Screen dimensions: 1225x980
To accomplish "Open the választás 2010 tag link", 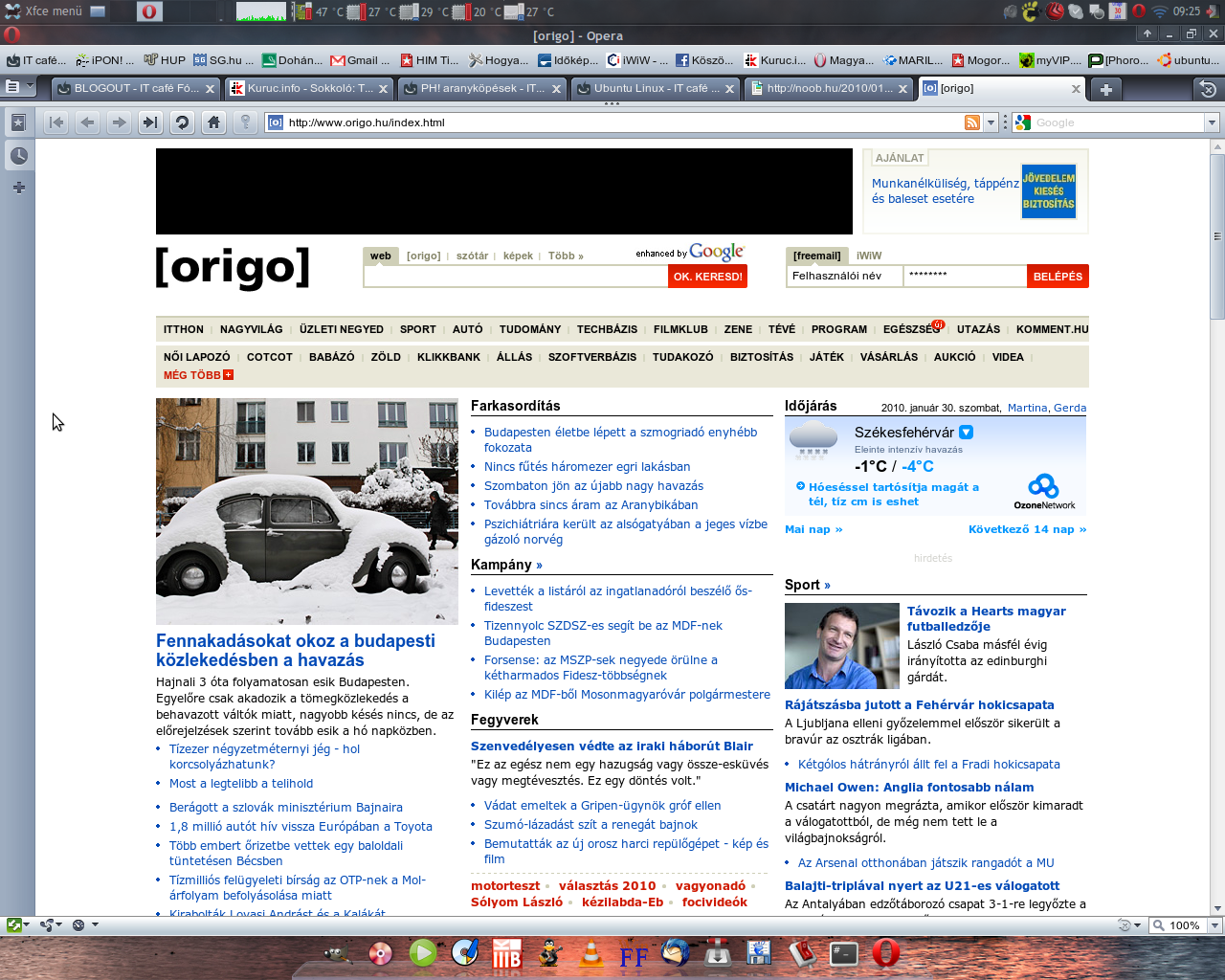I will tap(608, 886).
